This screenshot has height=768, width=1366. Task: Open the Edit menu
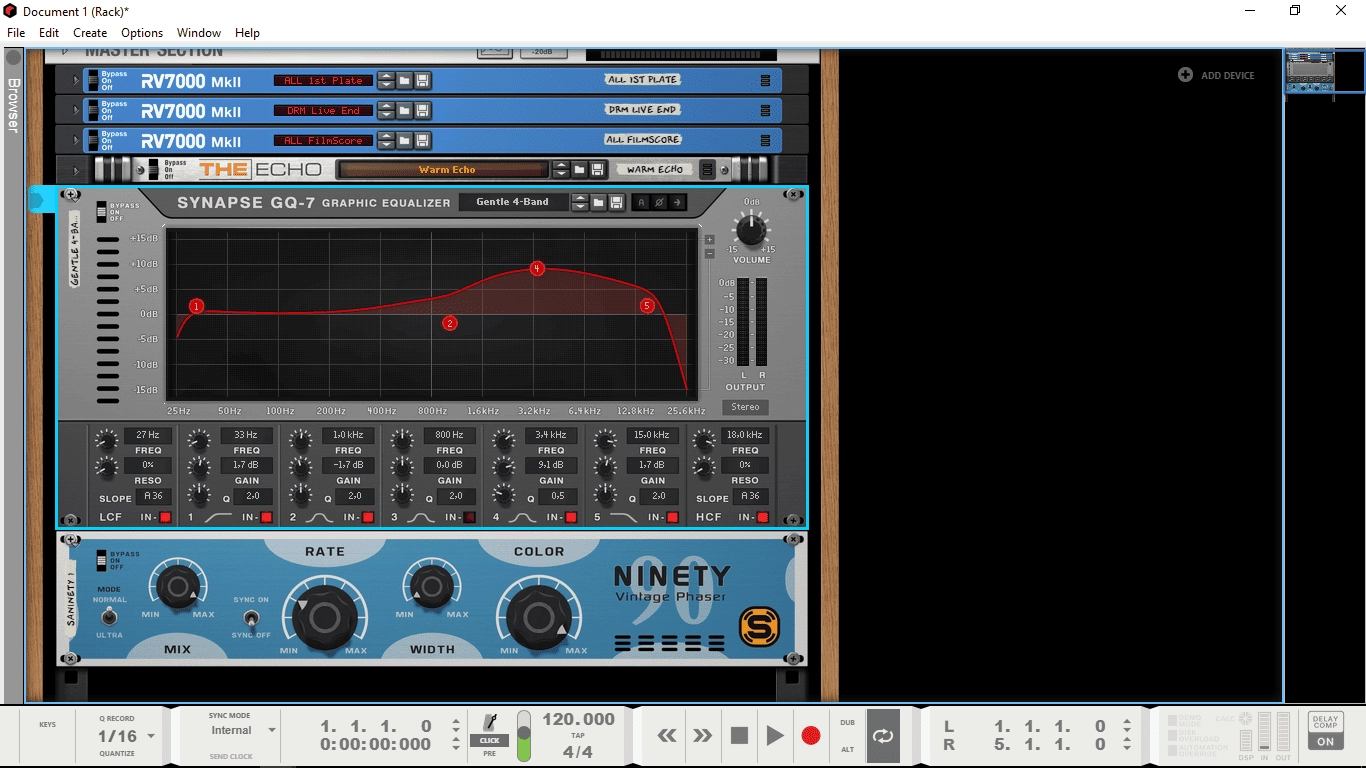(x=49, y=33)
